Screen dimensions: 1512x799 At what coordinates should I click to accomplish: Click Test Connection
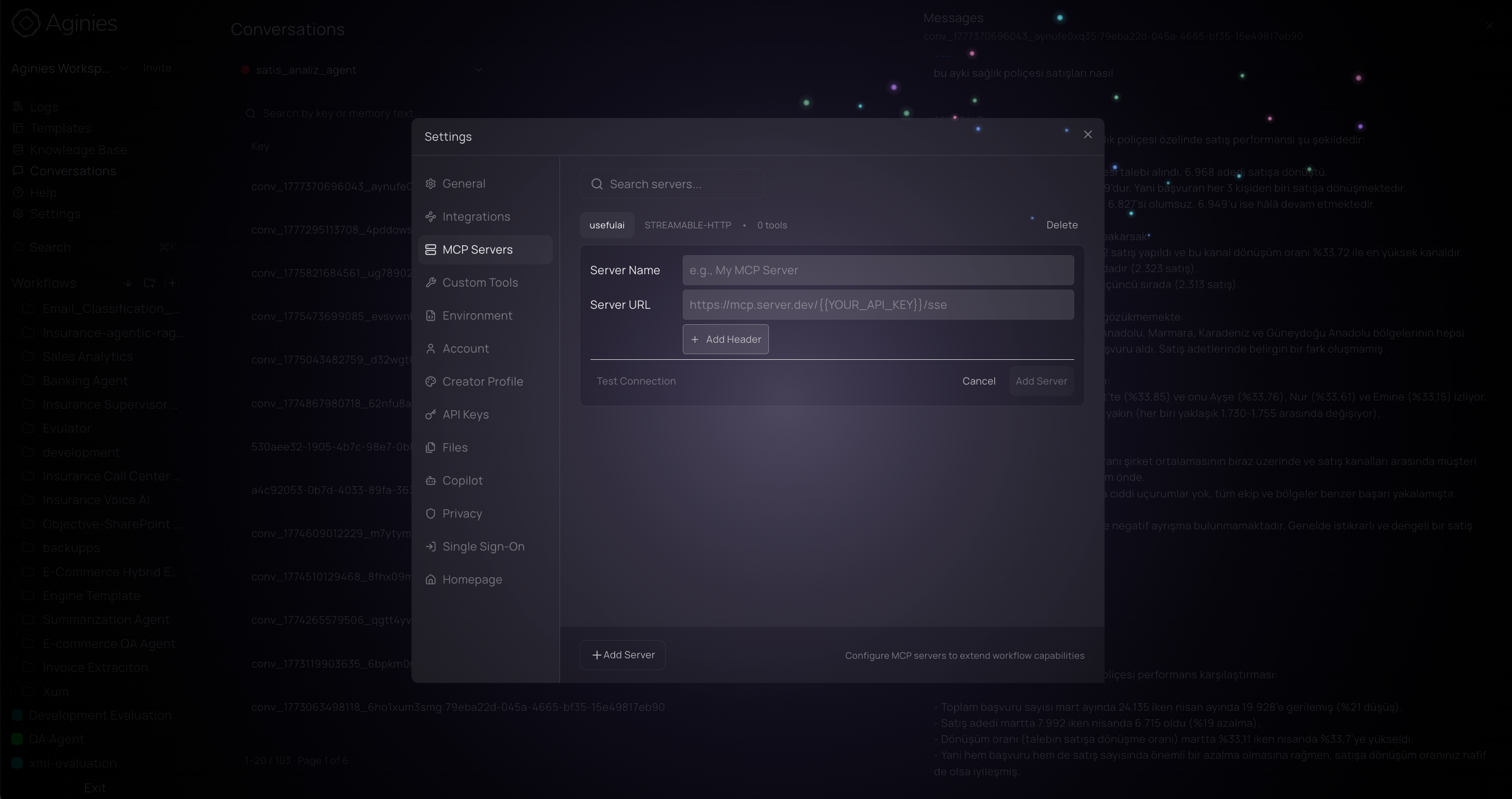pos(636,381)
